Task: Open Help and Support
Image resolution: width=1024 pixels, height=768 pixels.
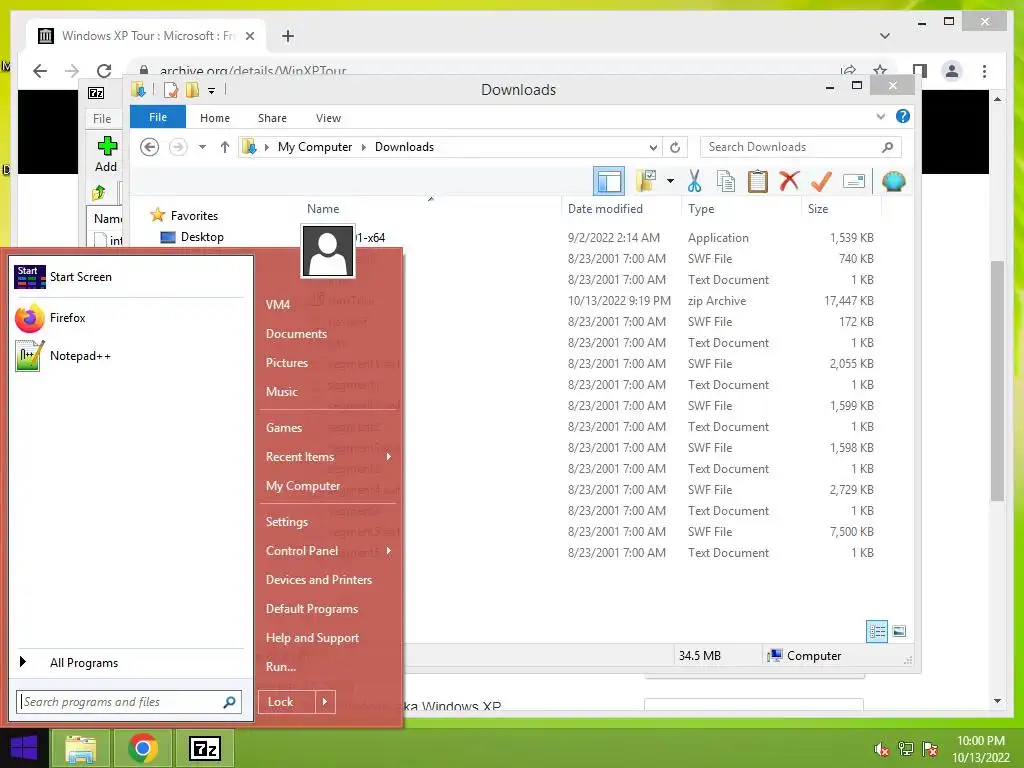Action: tap(312, 638)
